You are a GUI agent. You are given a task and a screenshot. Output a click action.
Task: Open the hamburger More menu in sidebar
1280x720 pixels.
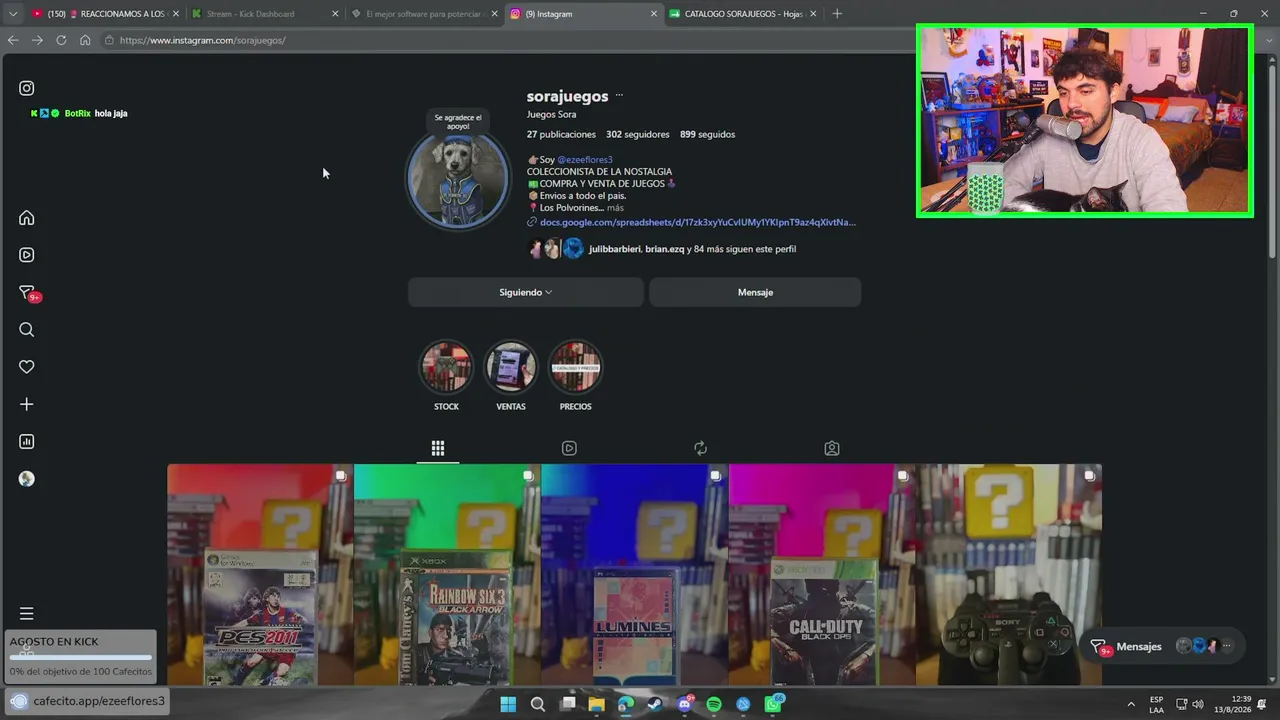tap(27, 613)
